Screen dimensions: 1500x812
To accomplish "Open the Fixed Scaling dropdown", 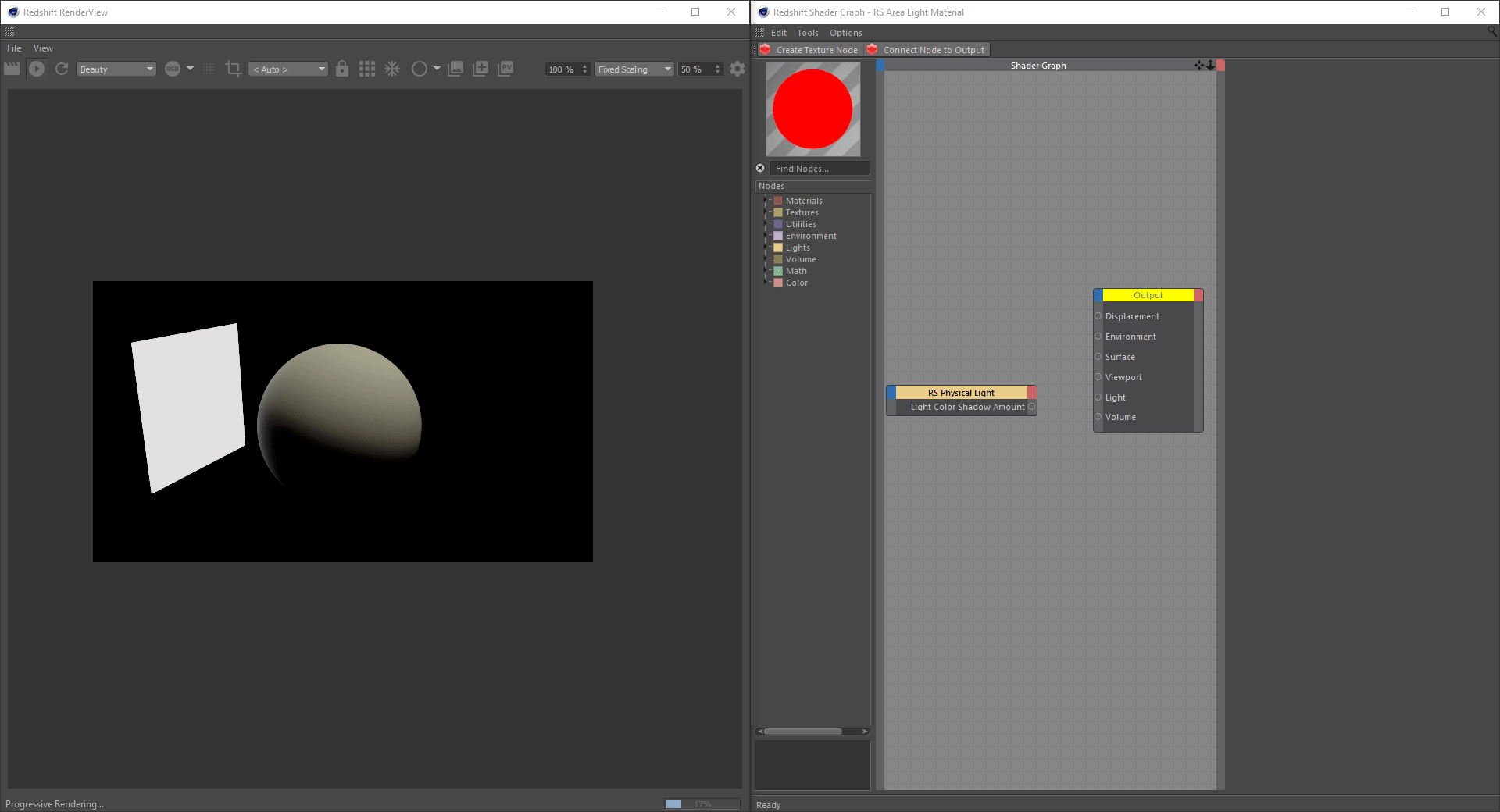I will (634, 69).
